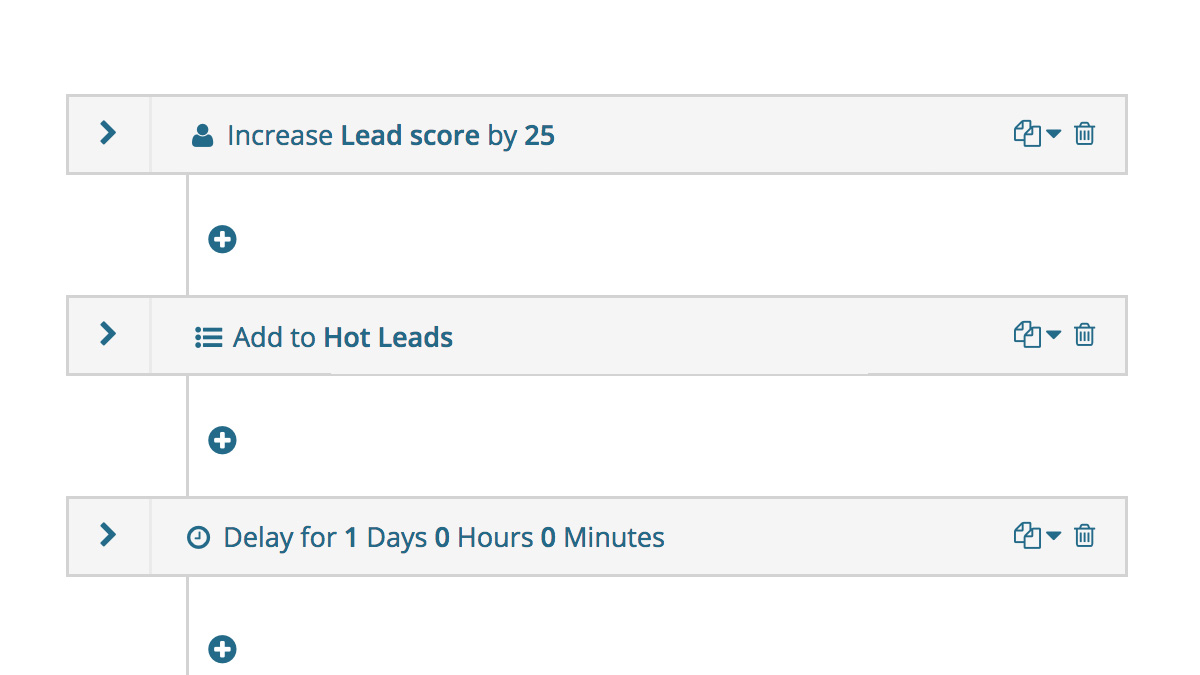Delete the Delay step with trash icon
The height and width of the screenshot is (675, 1200).
click(x=1085, y=536)
